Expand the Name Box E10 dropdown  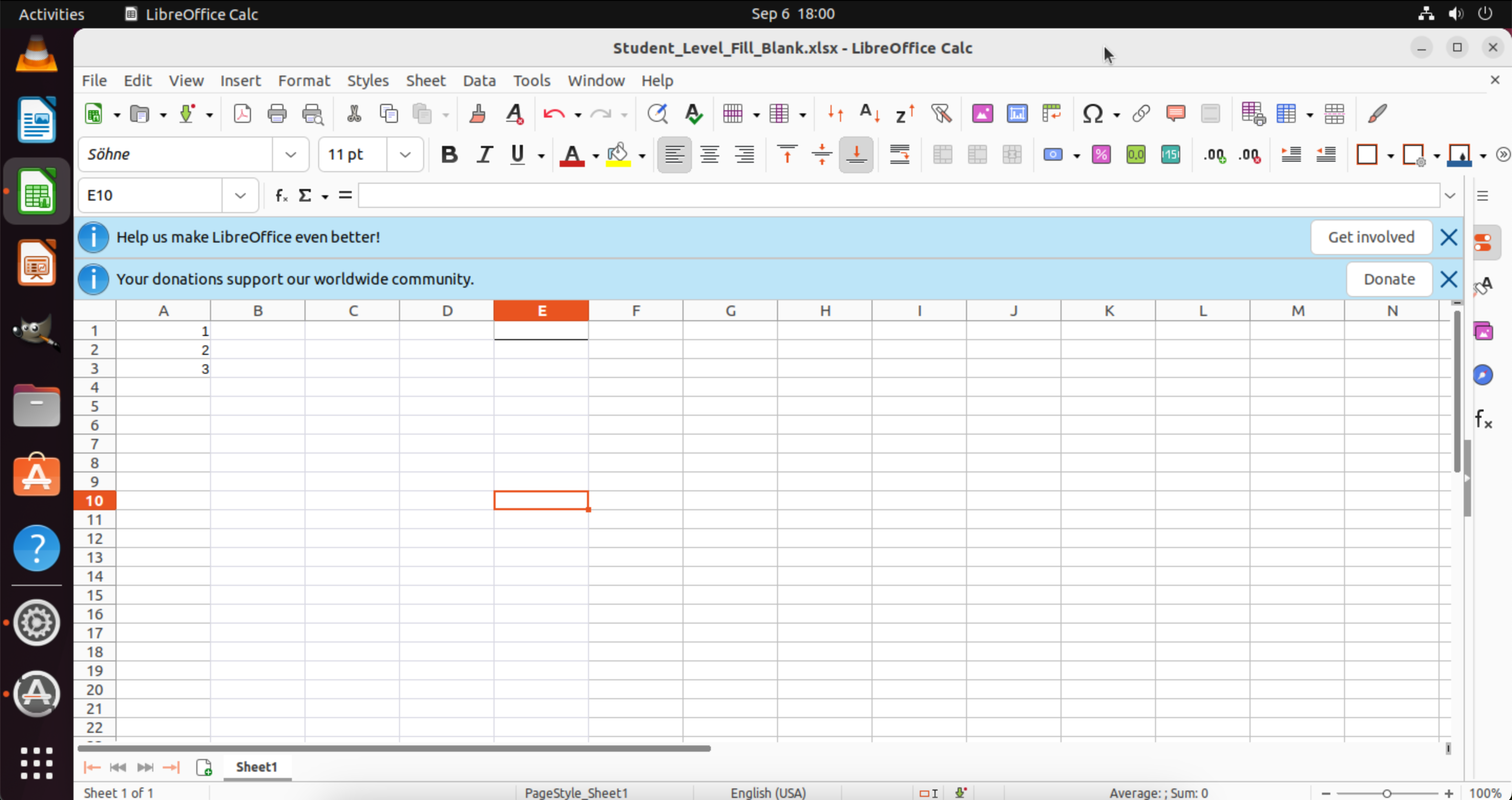point(240,195)
